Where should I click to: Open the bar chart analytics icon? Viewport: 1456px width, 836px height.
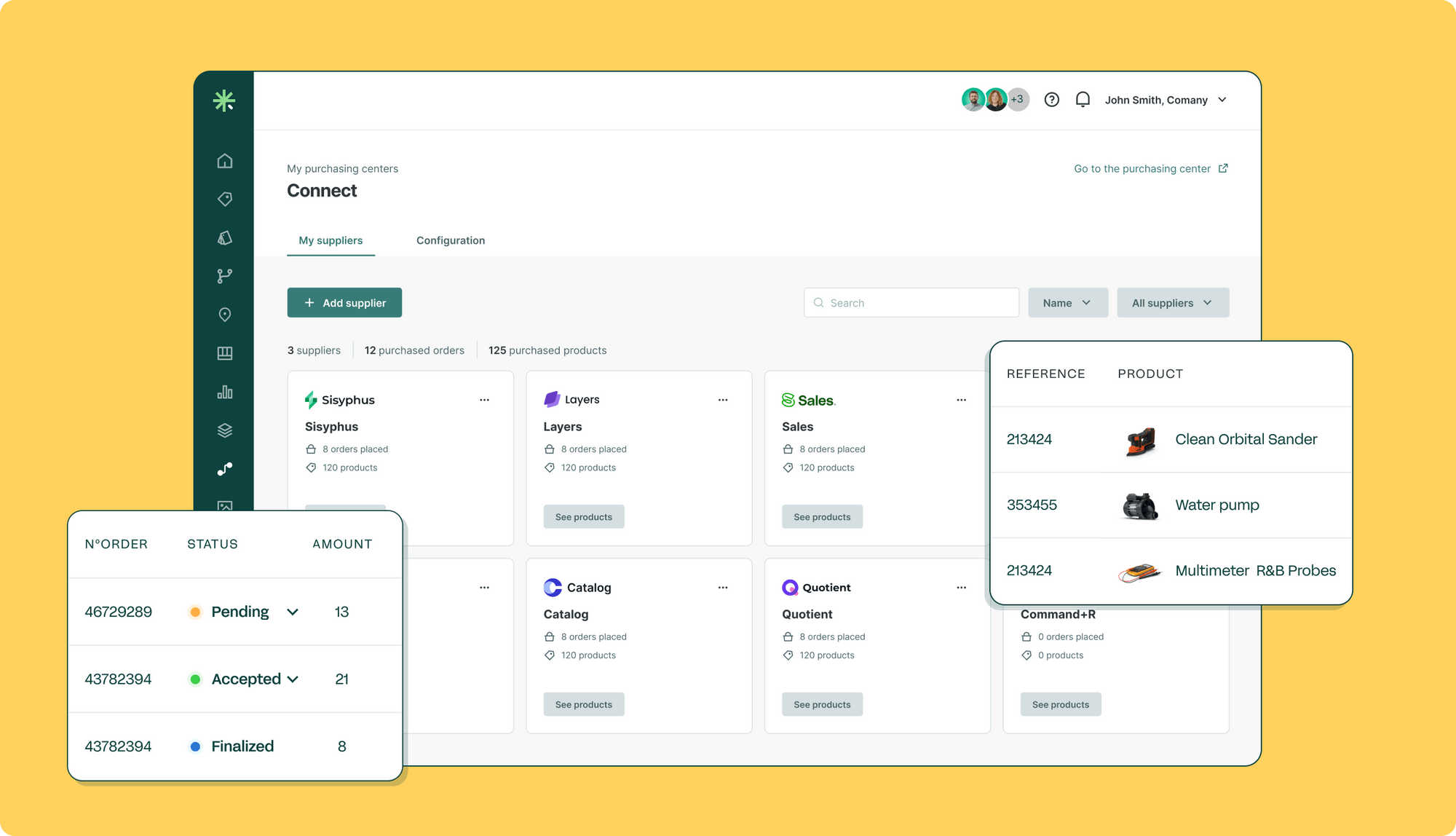pyautogui.click(x=225, y=391)
